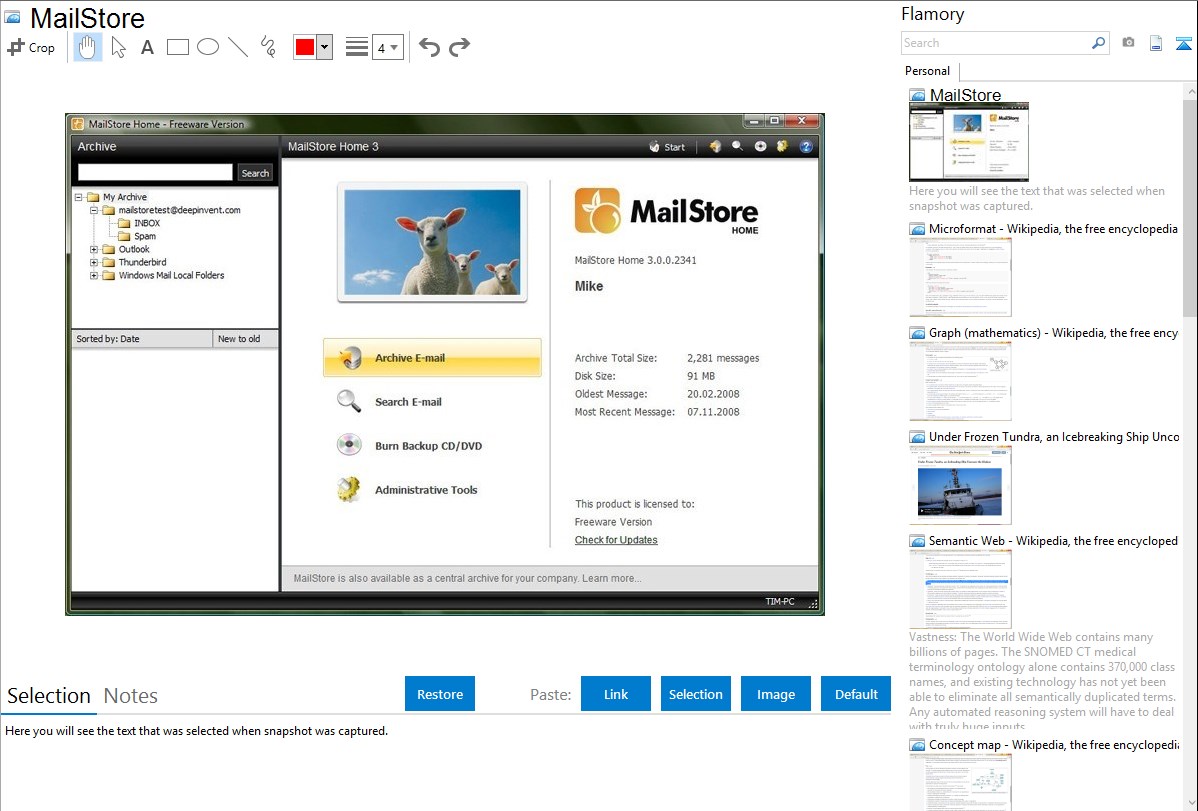Switch to the Selection tab
This screenshot has width=1198, height=811.
pos(49,696)
